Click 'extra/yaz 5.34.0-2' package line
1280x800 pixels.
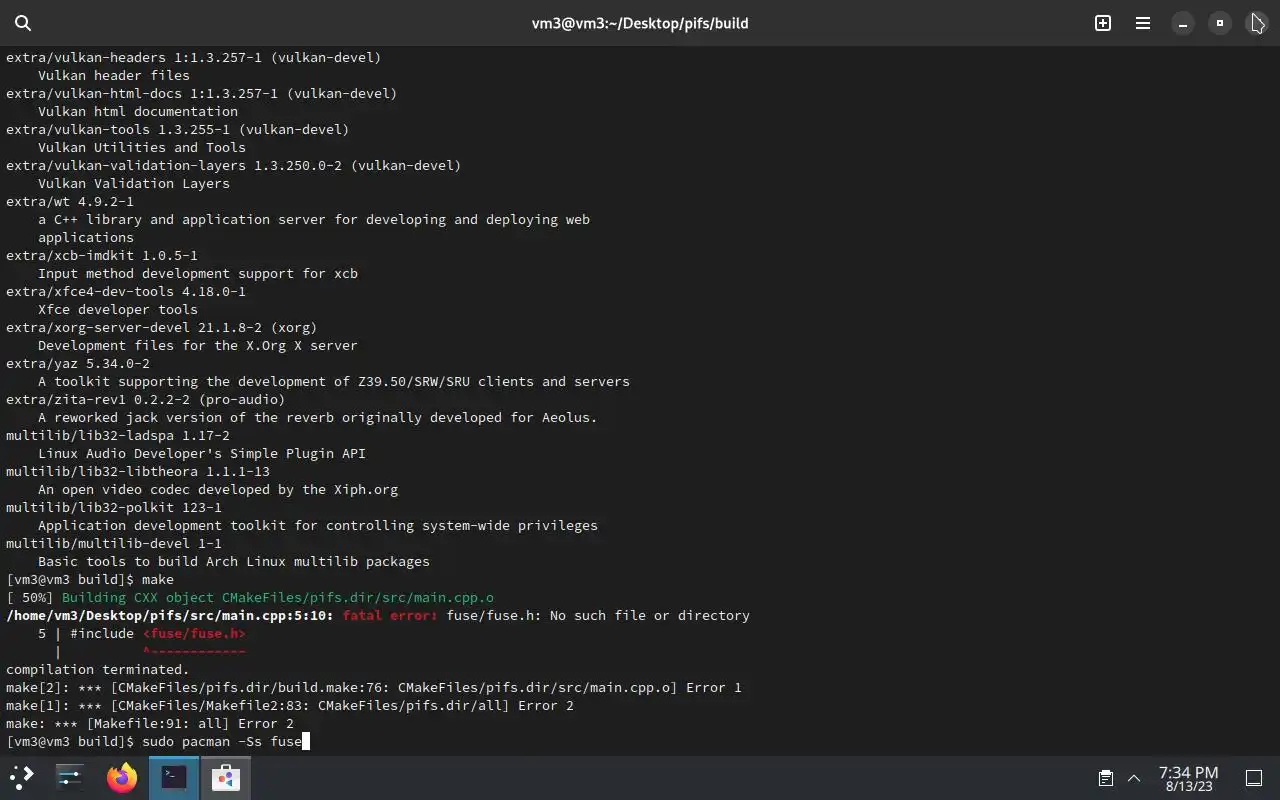78,363
